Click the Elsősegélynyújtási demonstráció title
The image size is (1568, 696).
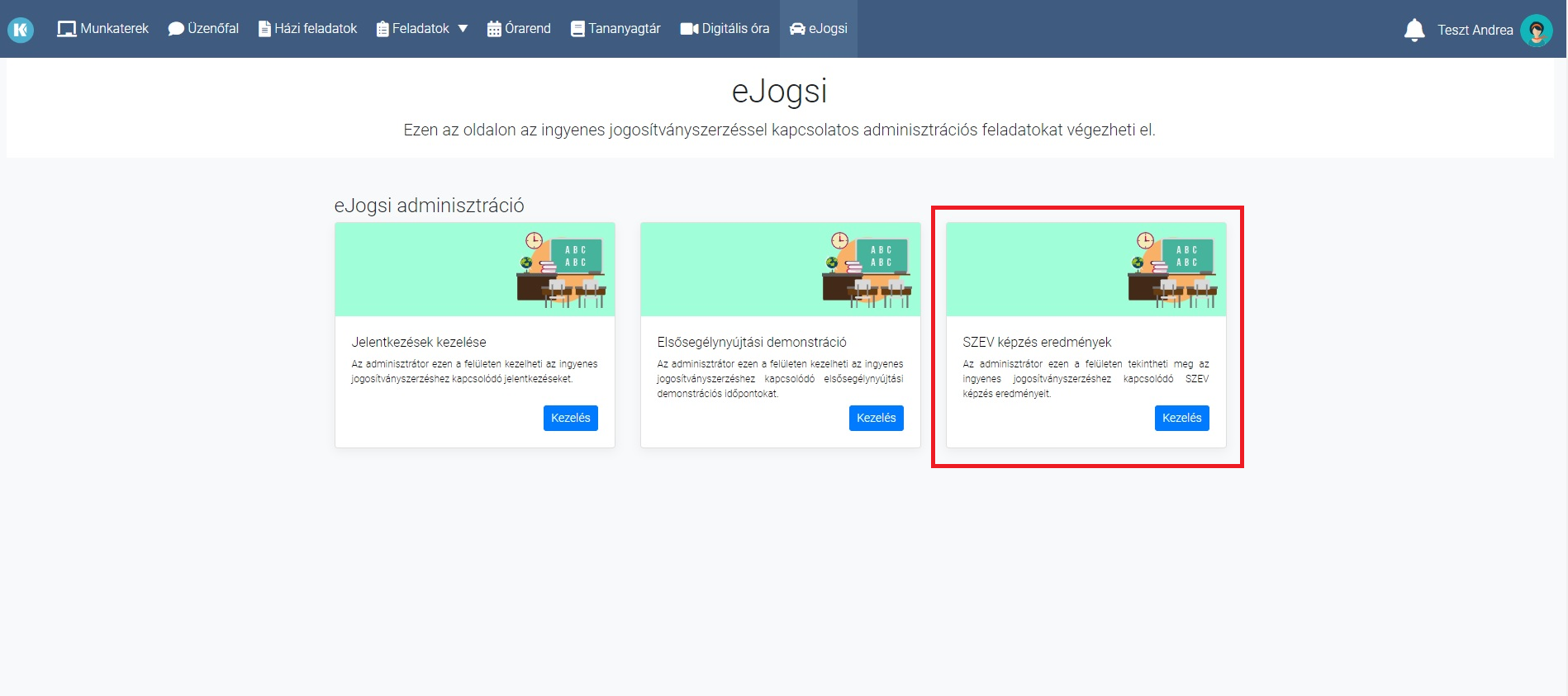752,342
